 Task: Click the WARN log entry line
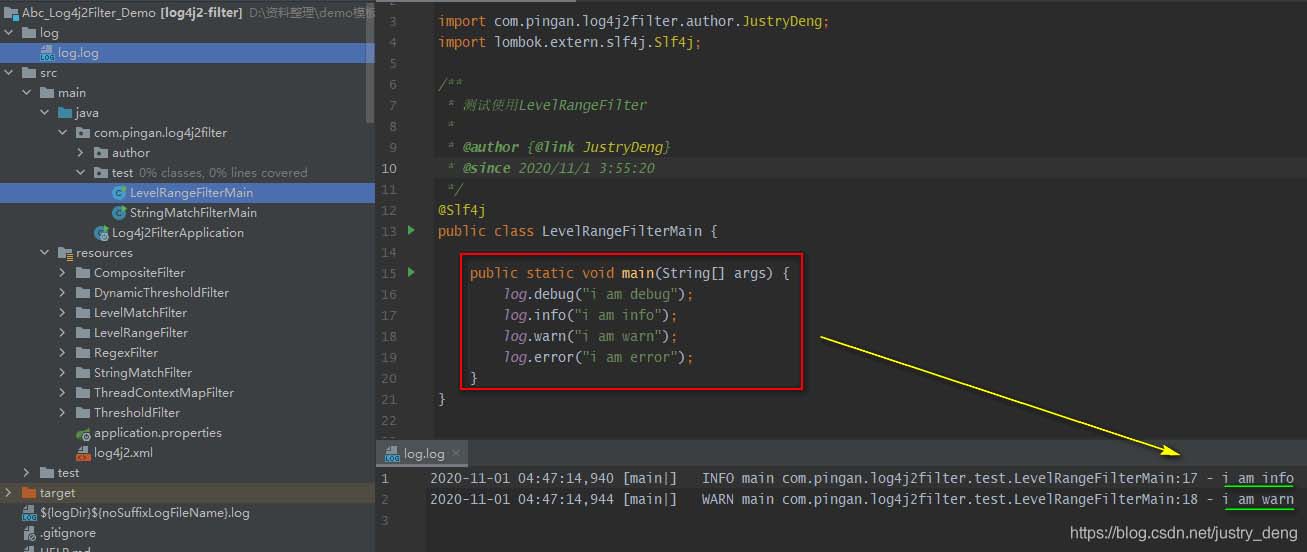(x=862, y=499)
